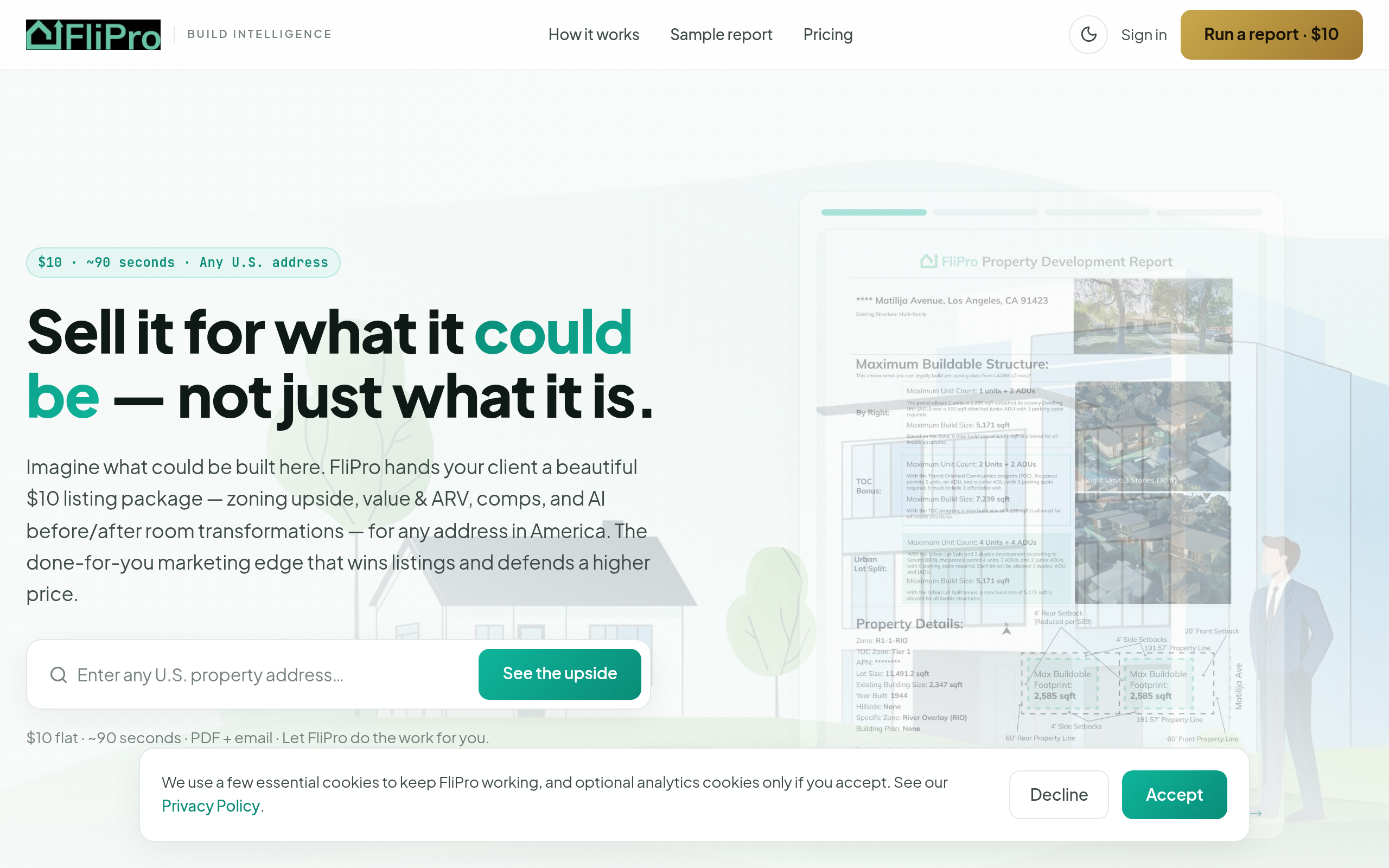Select the first report progress segment

click(874, 213)
